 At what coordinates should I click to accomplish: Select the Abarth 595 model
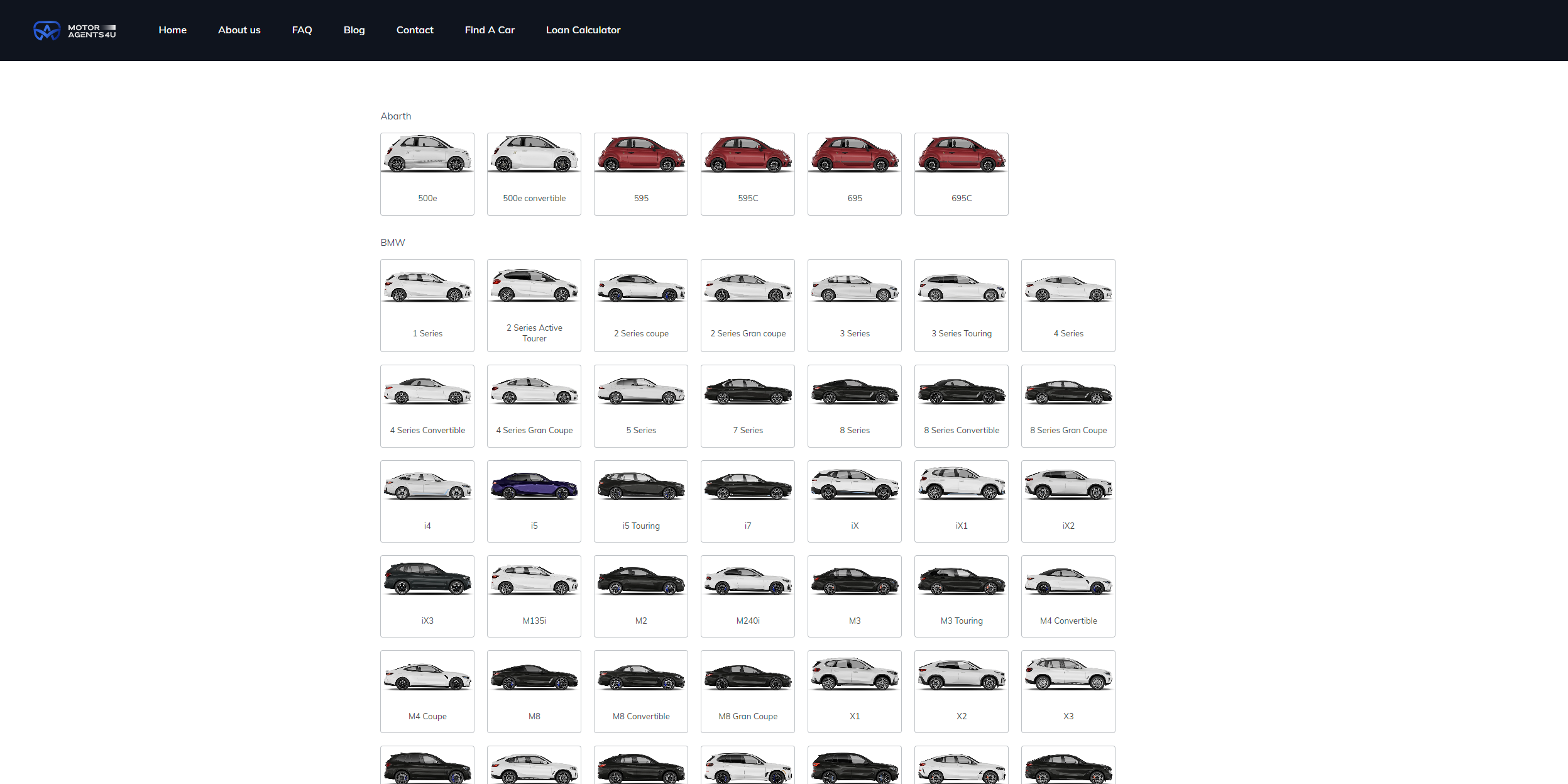(x=641, y=174)
